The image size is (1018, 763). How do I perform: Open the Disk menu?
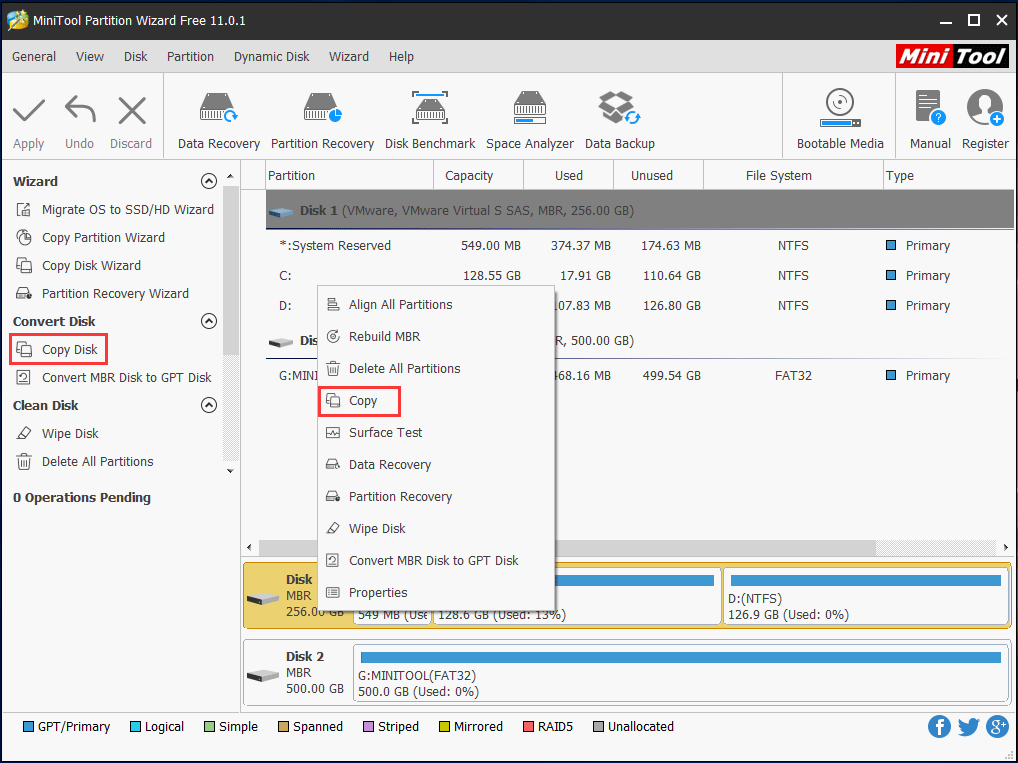(136, 56)
